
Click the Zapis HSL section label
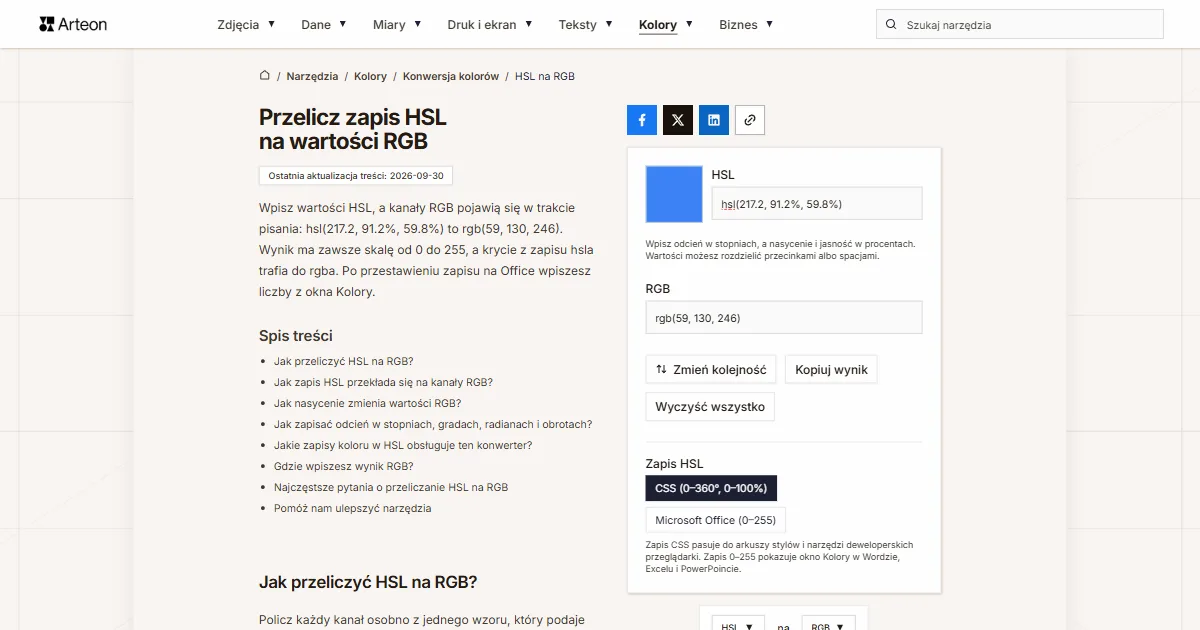click(675, 464)
